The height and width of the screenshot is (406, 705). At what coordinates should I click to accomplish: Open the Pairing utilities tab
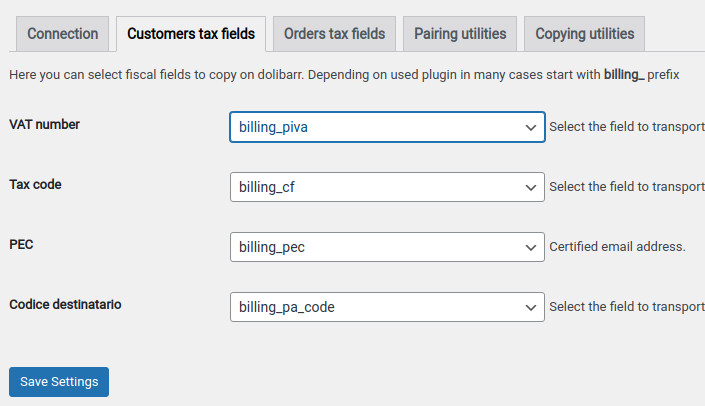(460, 34)
